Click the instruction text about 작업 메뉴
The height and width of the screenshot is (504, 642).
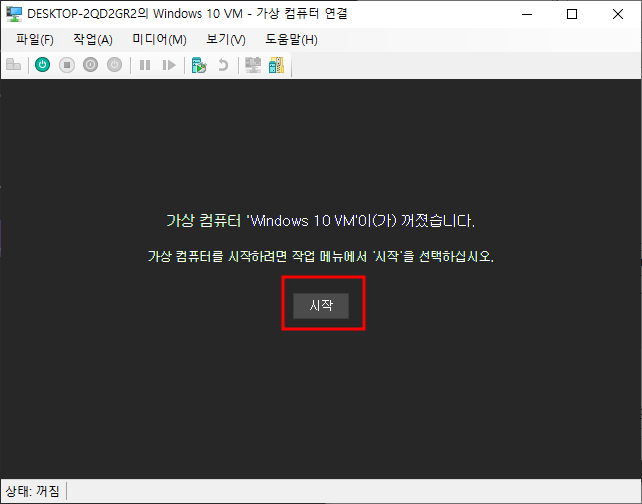coord(321,256)
